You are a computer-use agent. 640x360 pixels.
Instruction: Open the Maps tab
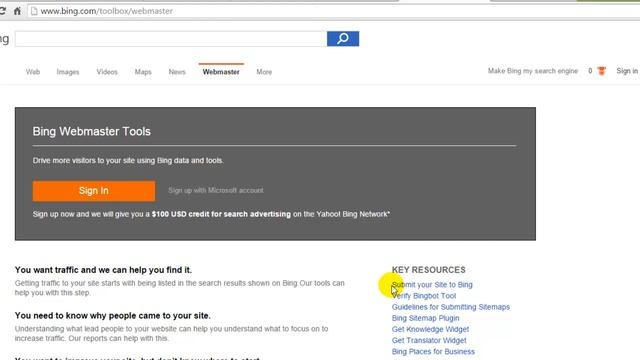click(x=143, y=72)
